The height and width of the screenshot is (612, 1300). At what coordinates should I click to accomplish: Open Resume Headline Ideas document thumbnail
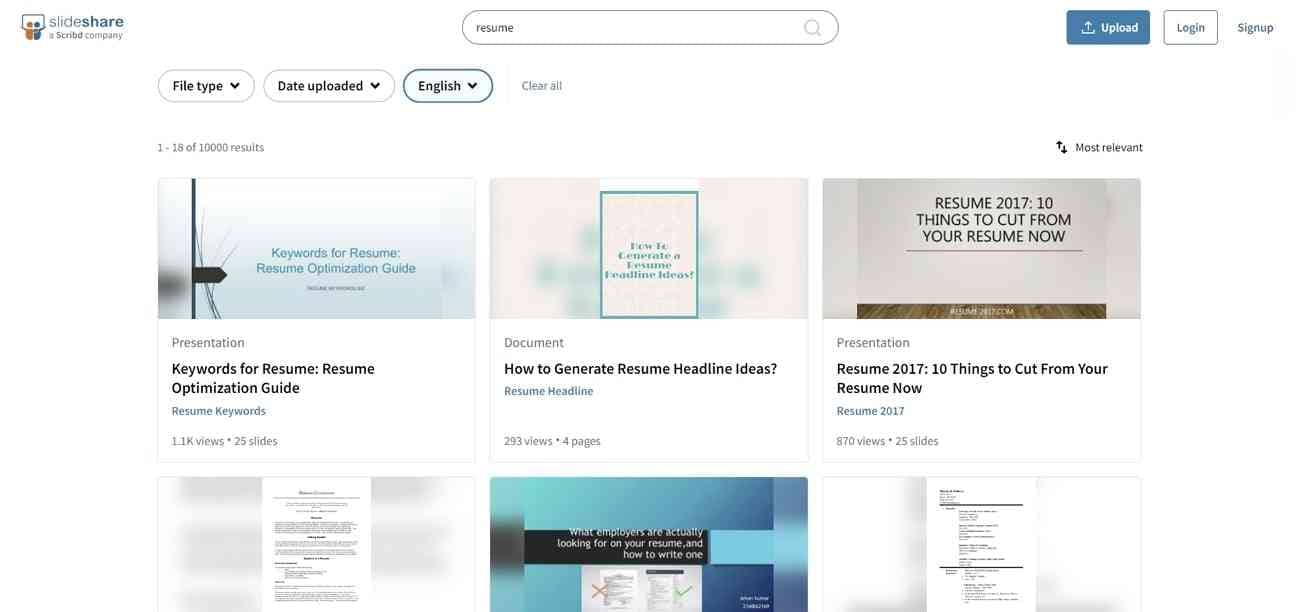click(649, 249)
